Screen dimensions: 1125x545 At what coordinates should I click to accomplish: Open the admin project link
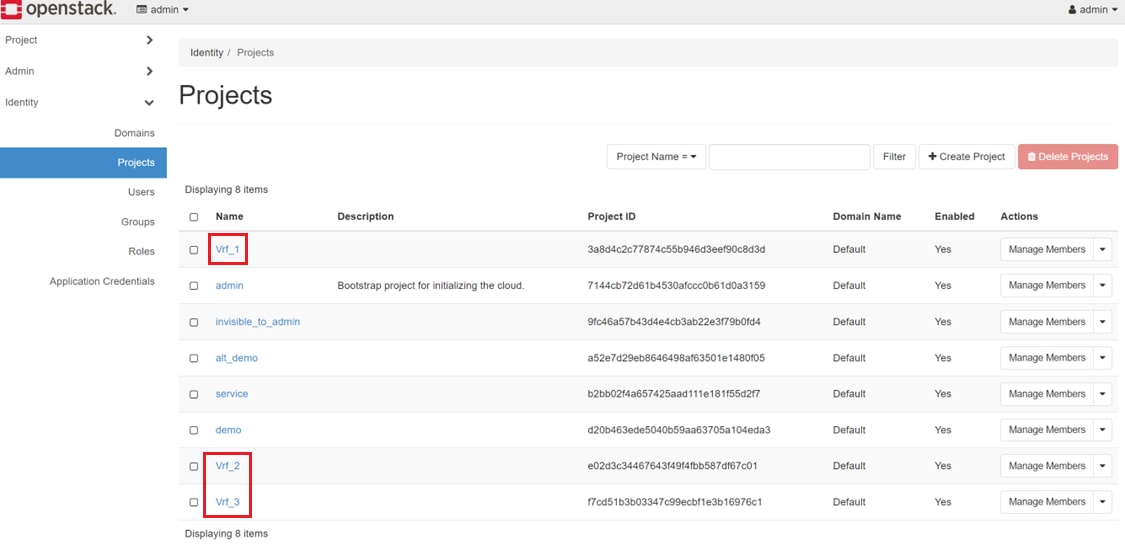[230, 285]
